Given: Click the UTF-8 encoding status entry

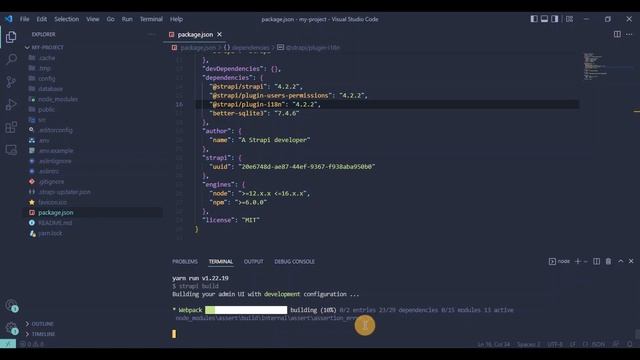Looking at the screenshot, I should 555,344.
